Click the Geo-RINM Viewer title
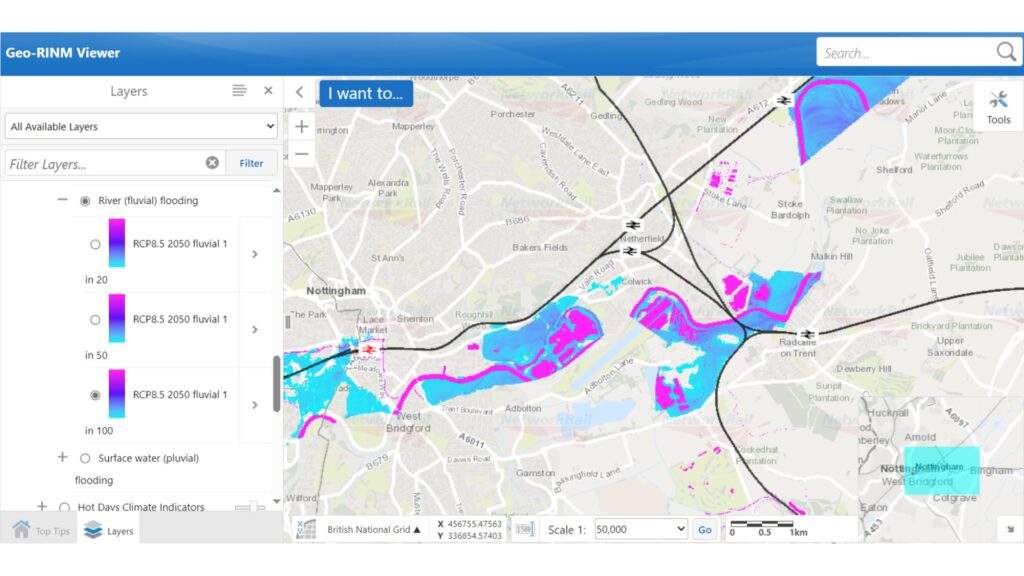 pyautogui.click(x=63, y=53)
